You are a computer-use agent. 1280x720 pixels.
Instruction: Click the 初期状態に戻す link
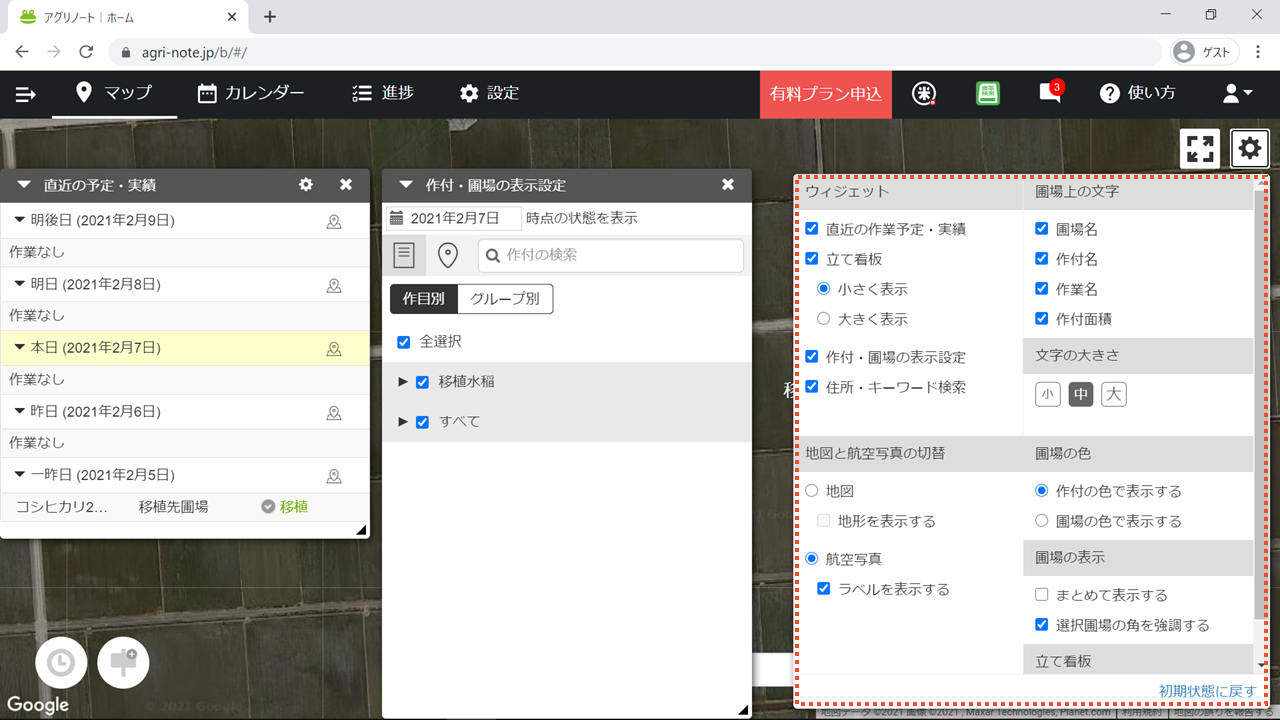tap(1207, 691)
